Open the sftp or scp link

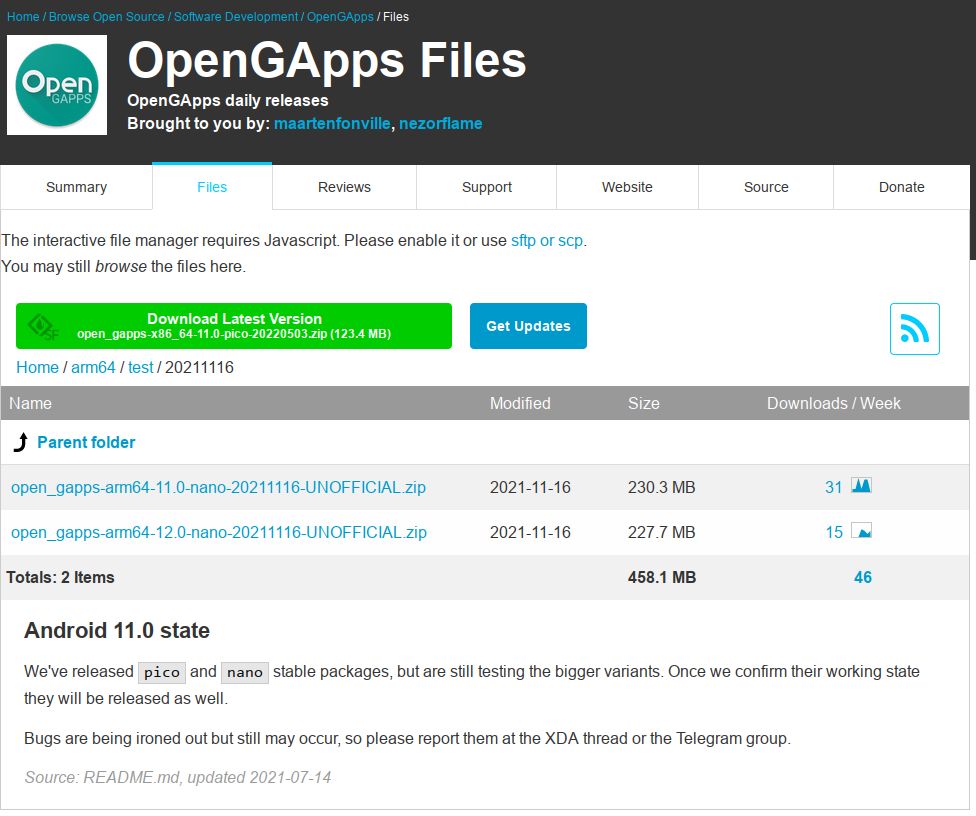point(547,240)
